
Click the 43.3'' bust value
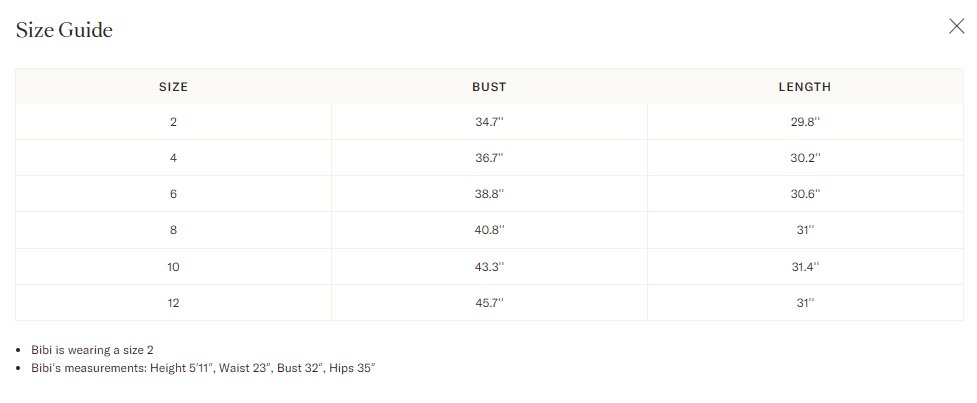[x=489, y=267]
